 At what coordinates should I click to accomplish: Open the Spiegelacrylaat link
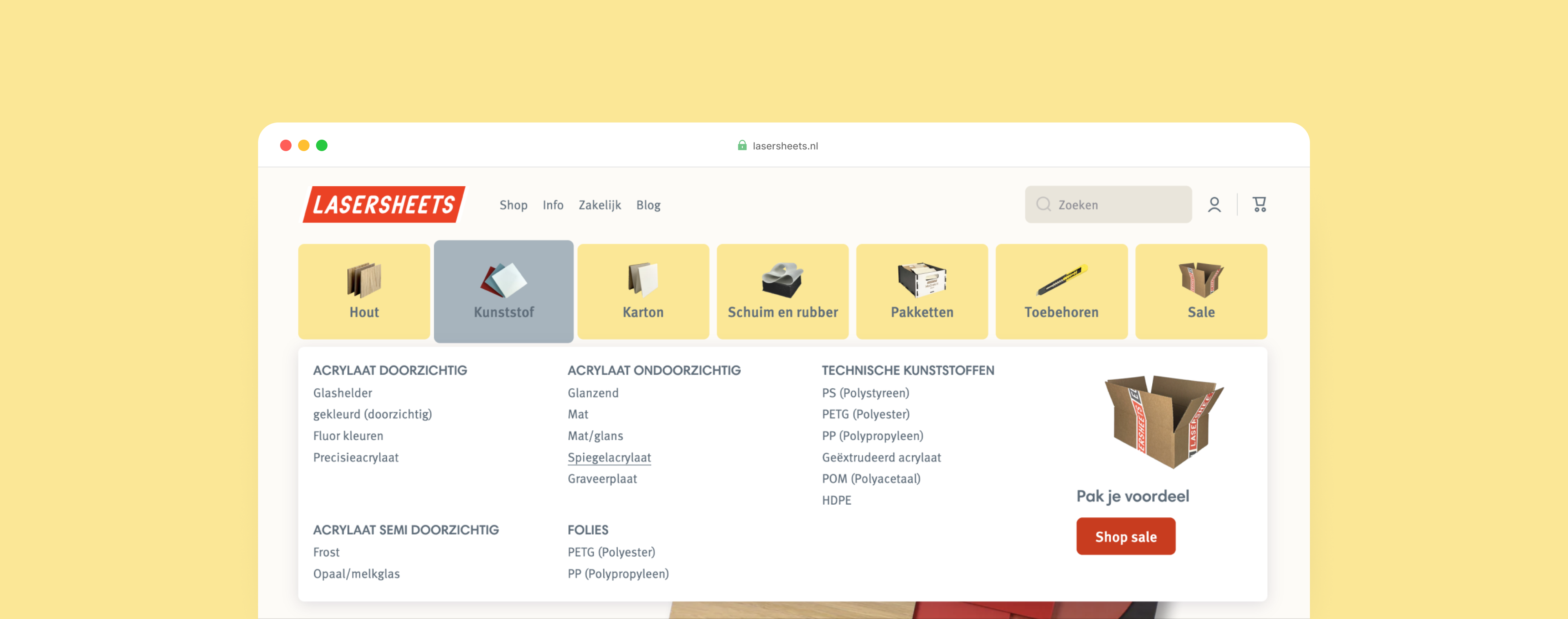pos(609,457)
